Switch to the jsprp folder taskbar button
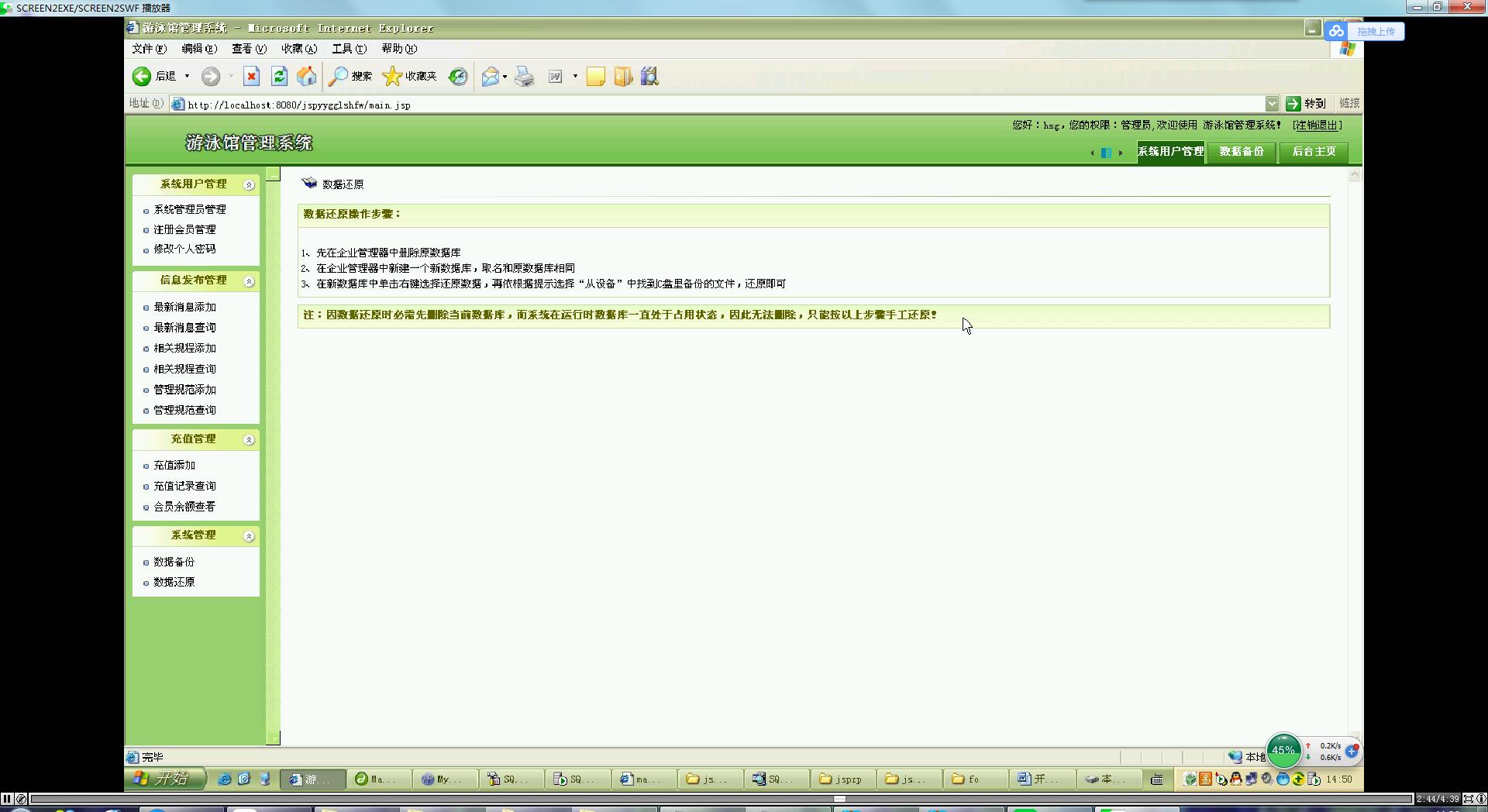Image resolution: width=1488 pixels, height=812 pixels. 842,779
